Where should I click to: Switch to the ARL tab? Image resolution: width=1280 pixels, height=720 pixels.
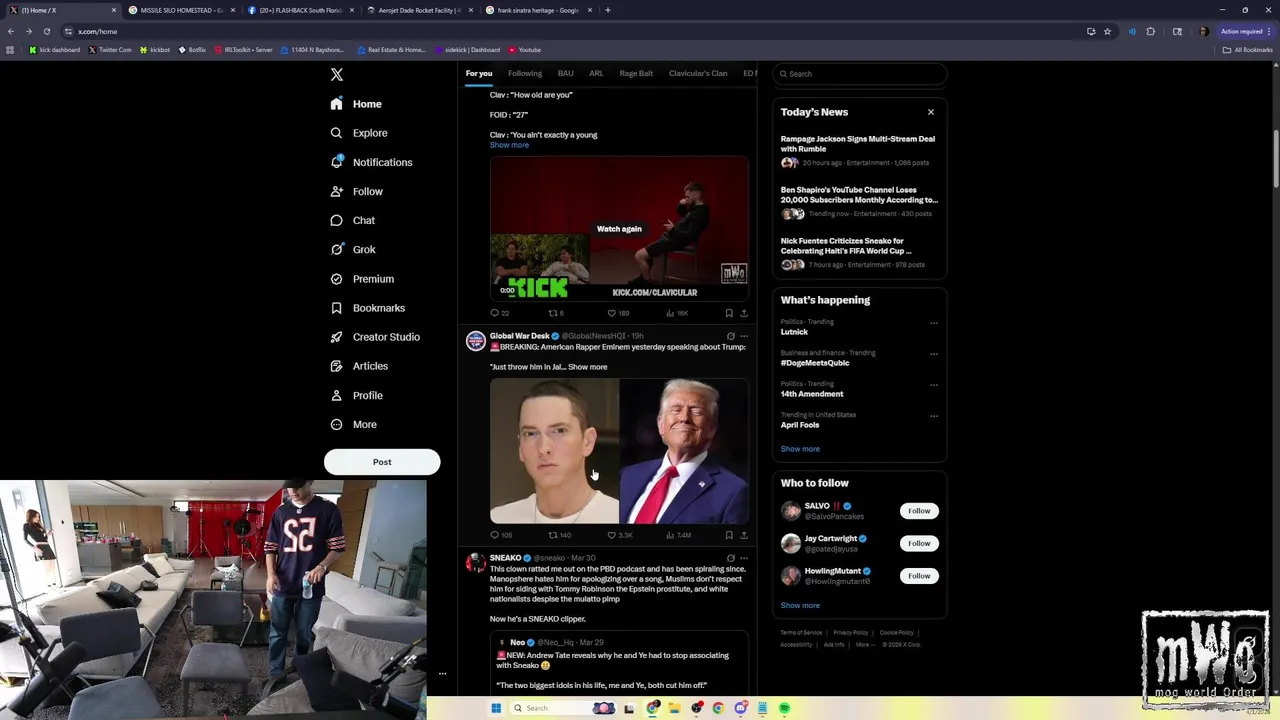(x=596, y=73)
